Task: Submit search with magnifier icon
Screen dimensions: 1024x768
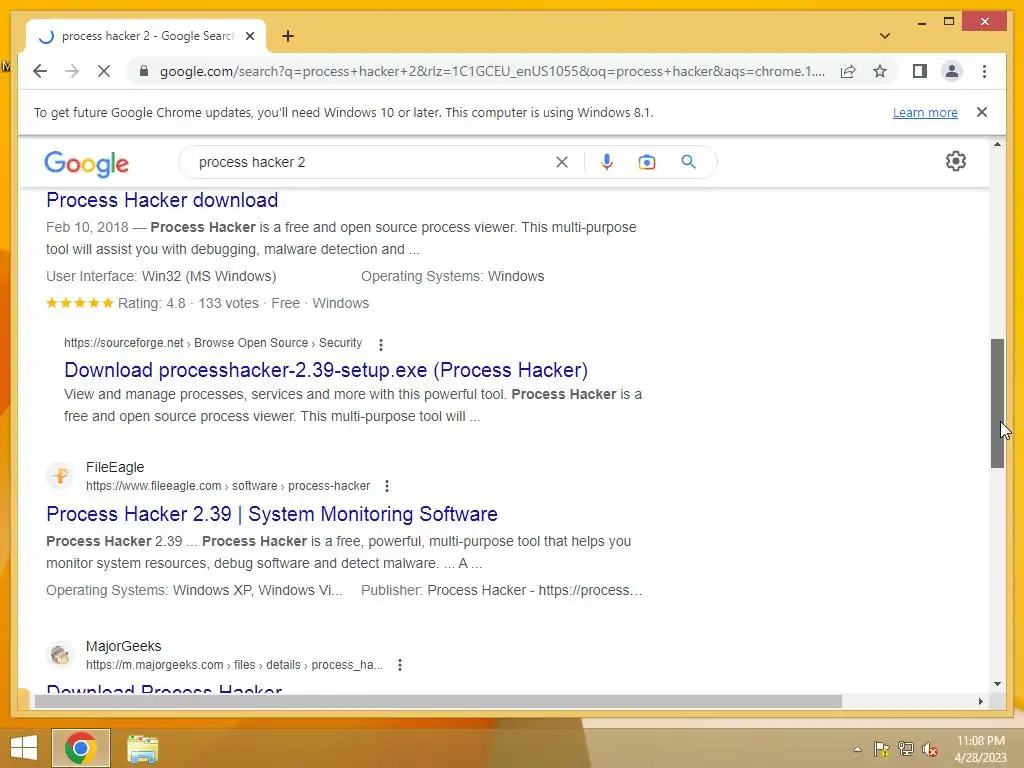Action: click(x=688, y=162)
